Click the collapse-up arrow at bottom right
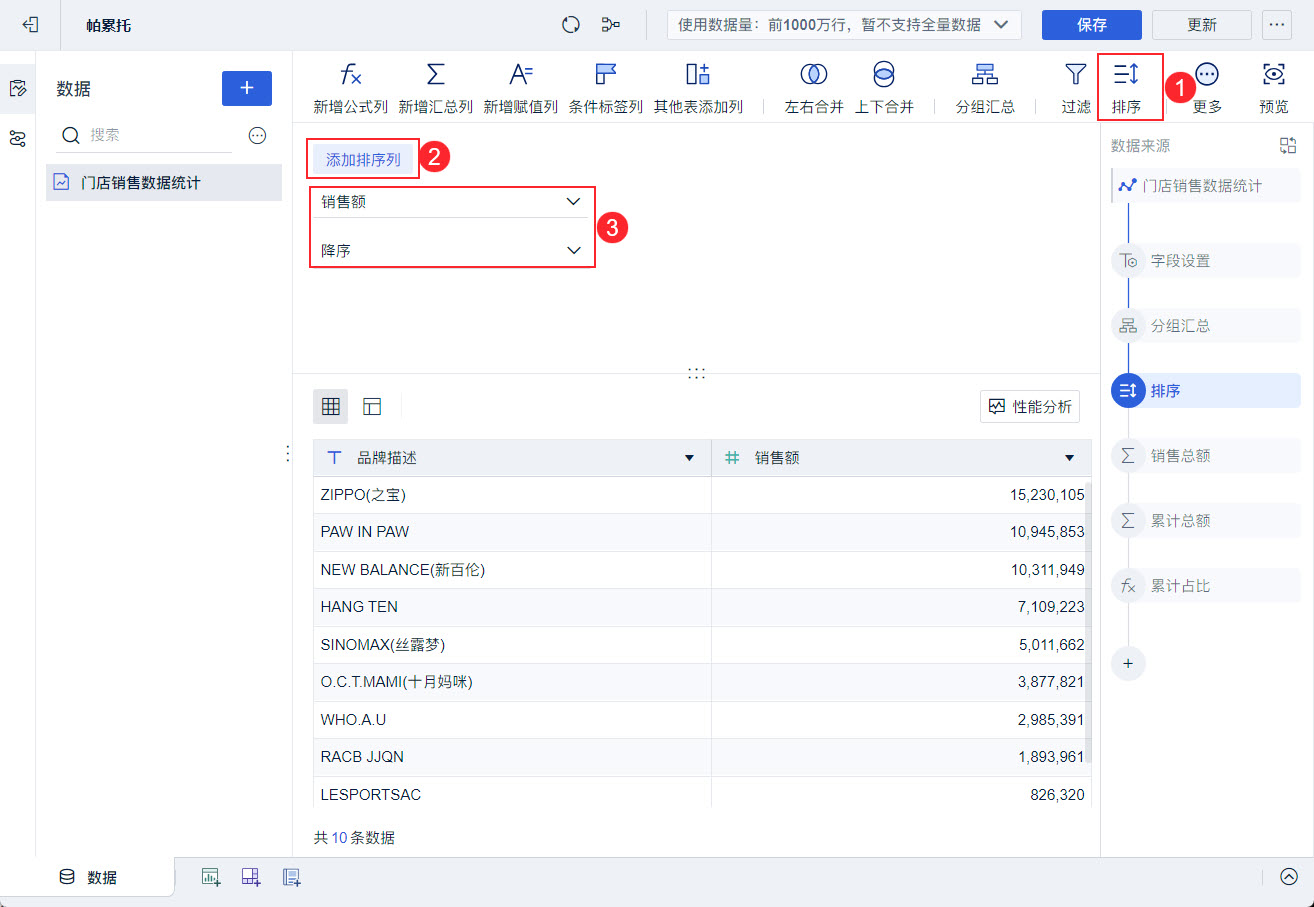Screen dimensions: 1314x907 click(x=1288, y=877)
